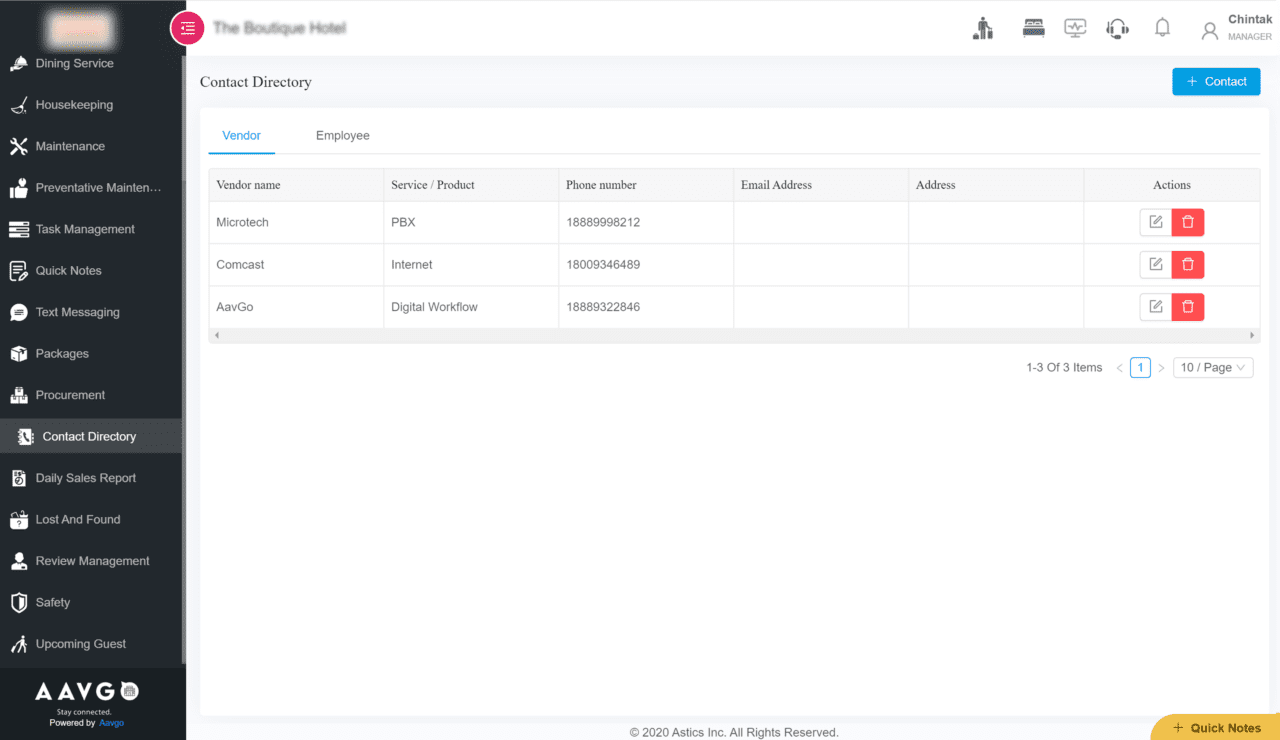Viewport: 1280px width, 740px height.
Task: Delete the Comcast vendor using the trash icon
Action: coord(1187,264)
